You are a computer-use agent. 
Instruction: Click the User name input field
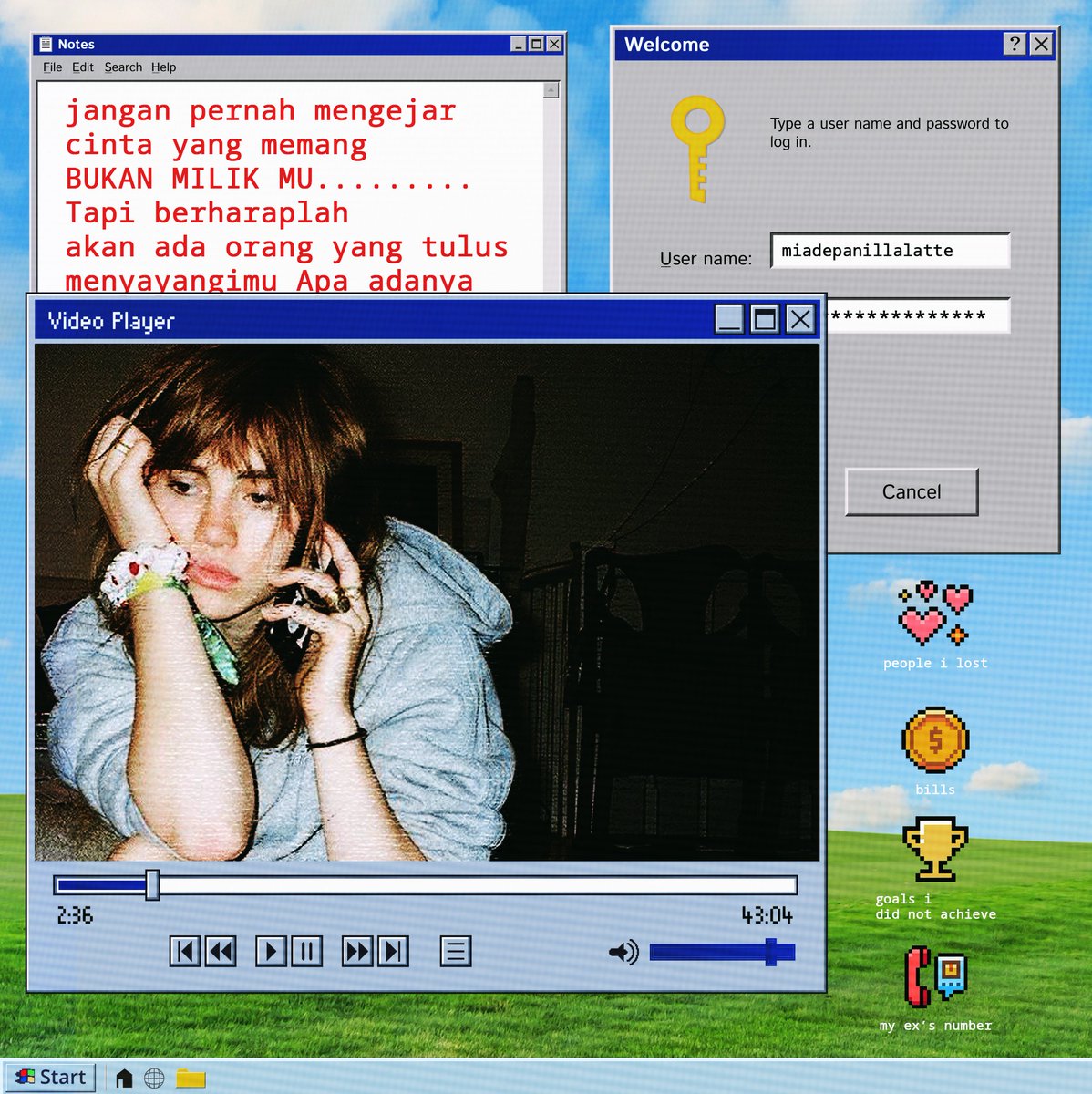890,251
